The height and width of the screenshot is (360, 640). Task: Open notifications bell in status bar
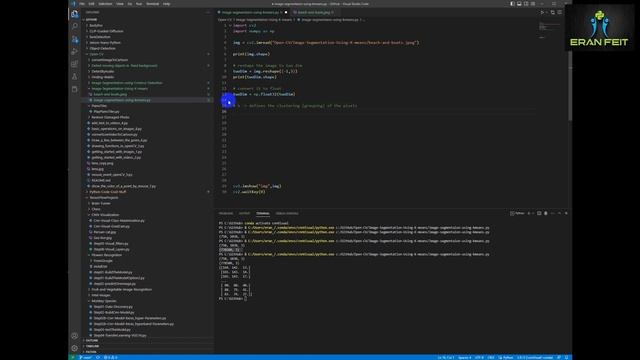tap(566, 358)
